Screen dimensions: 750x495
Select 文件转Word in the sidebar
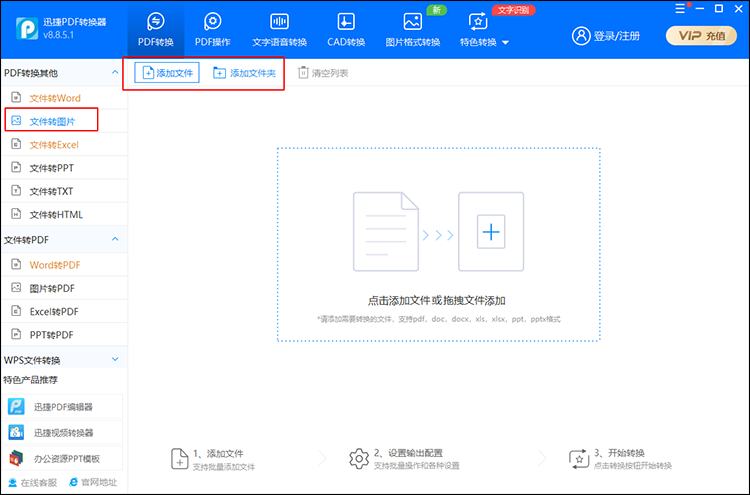(x=55, y=98)
